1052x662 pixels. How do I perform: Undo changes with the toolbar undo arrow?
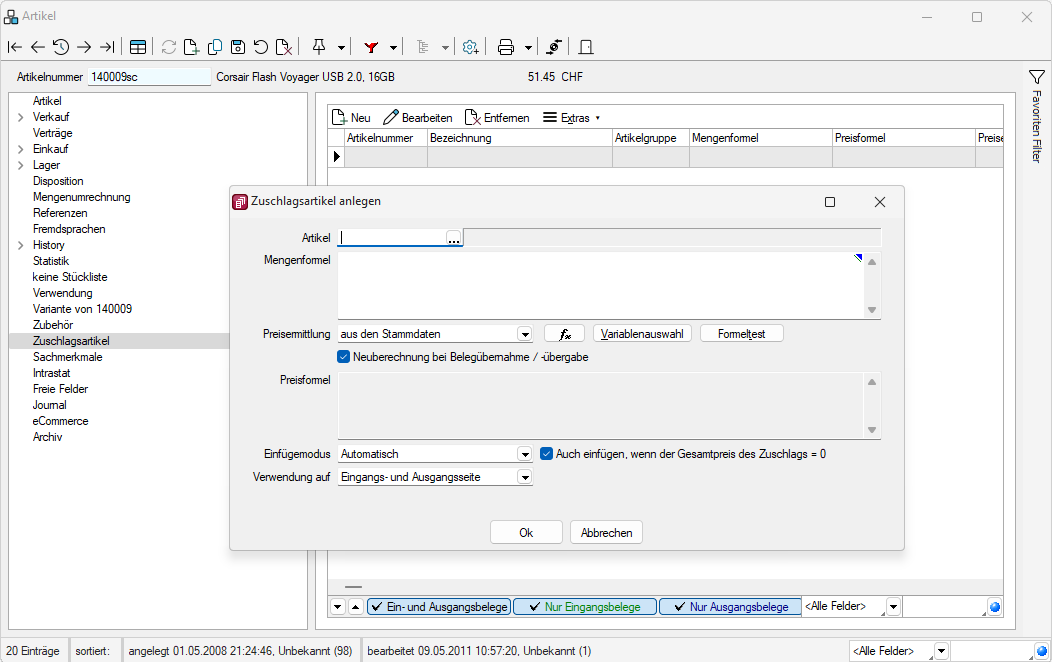pyautogui.click(x=260, y=47)
